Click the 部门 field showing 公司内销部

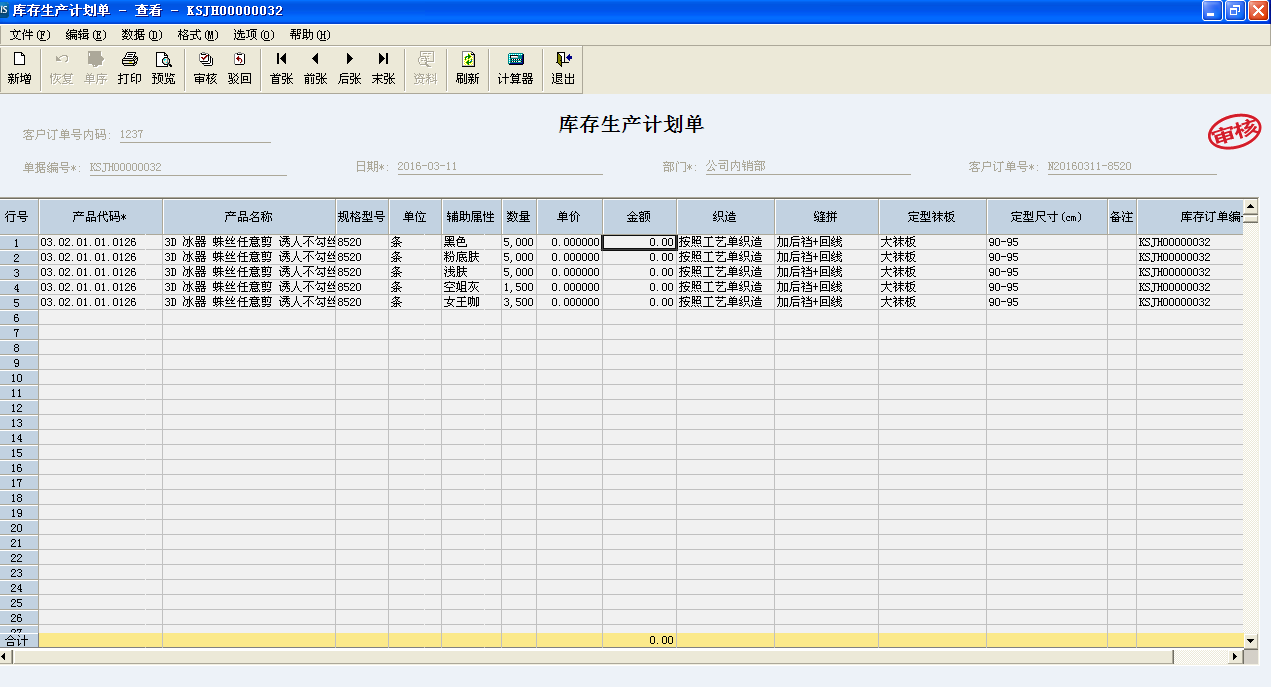tap(807, 167)
